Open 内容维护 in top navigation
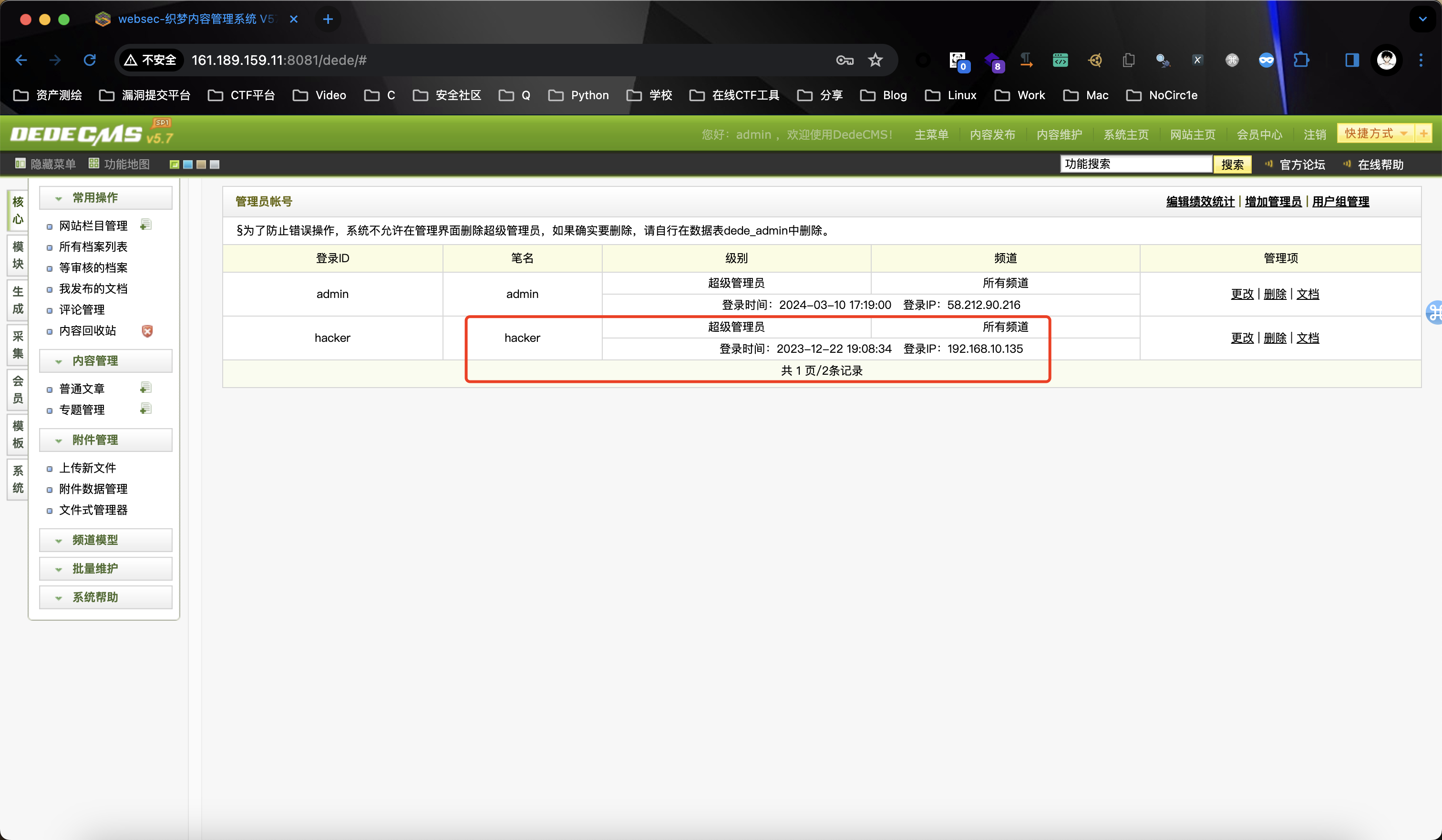This screenshot has width=1442, height=840. coord(1059,134)
